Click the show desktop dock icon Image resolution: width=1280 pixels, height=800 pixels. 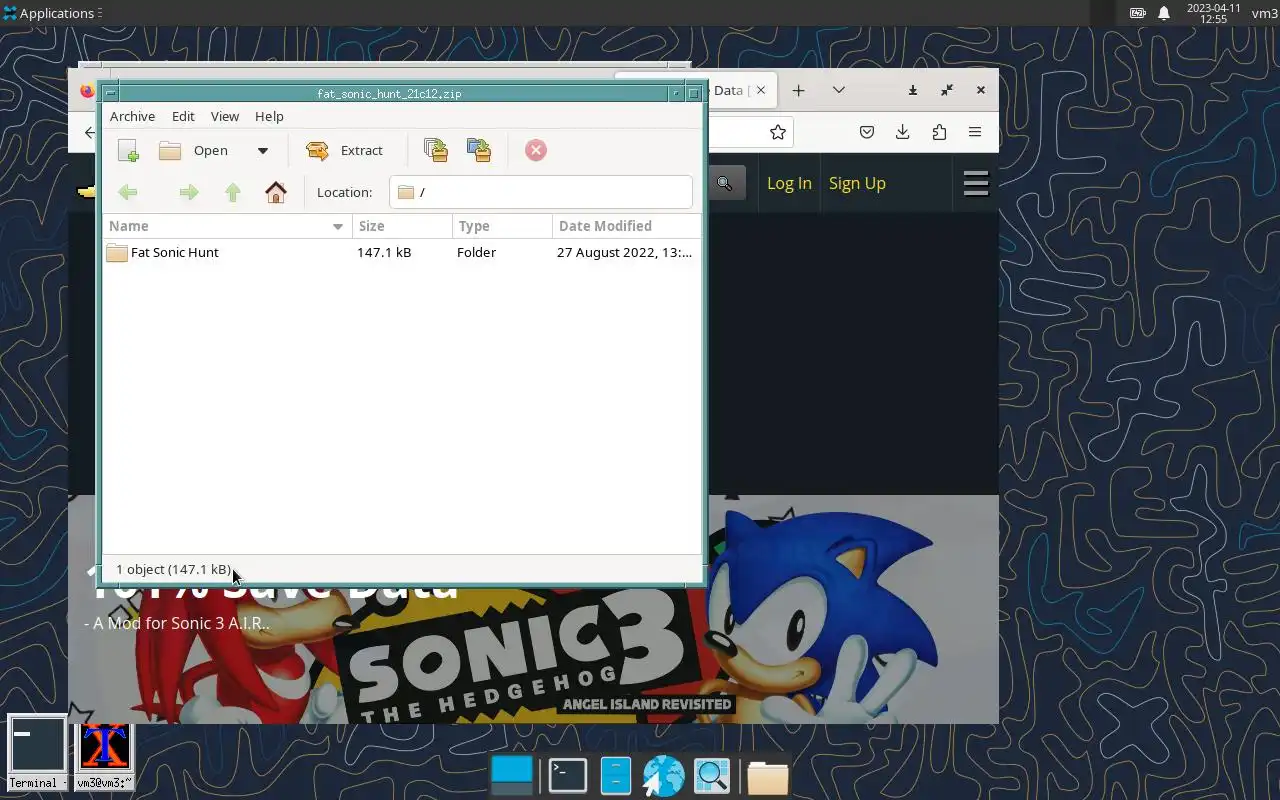pyautogui.click(x=513, y=775)
